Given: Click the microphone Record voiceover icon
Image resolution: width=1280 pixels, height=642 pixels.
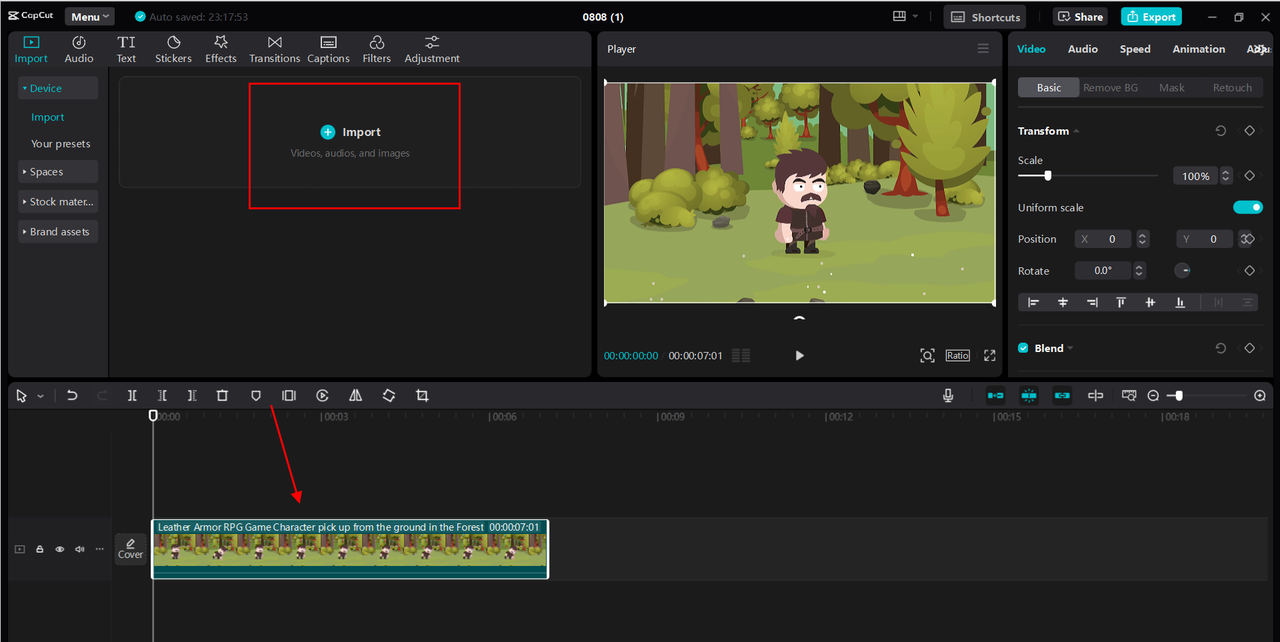Looking at the screenshot, I should click(948, 396).
